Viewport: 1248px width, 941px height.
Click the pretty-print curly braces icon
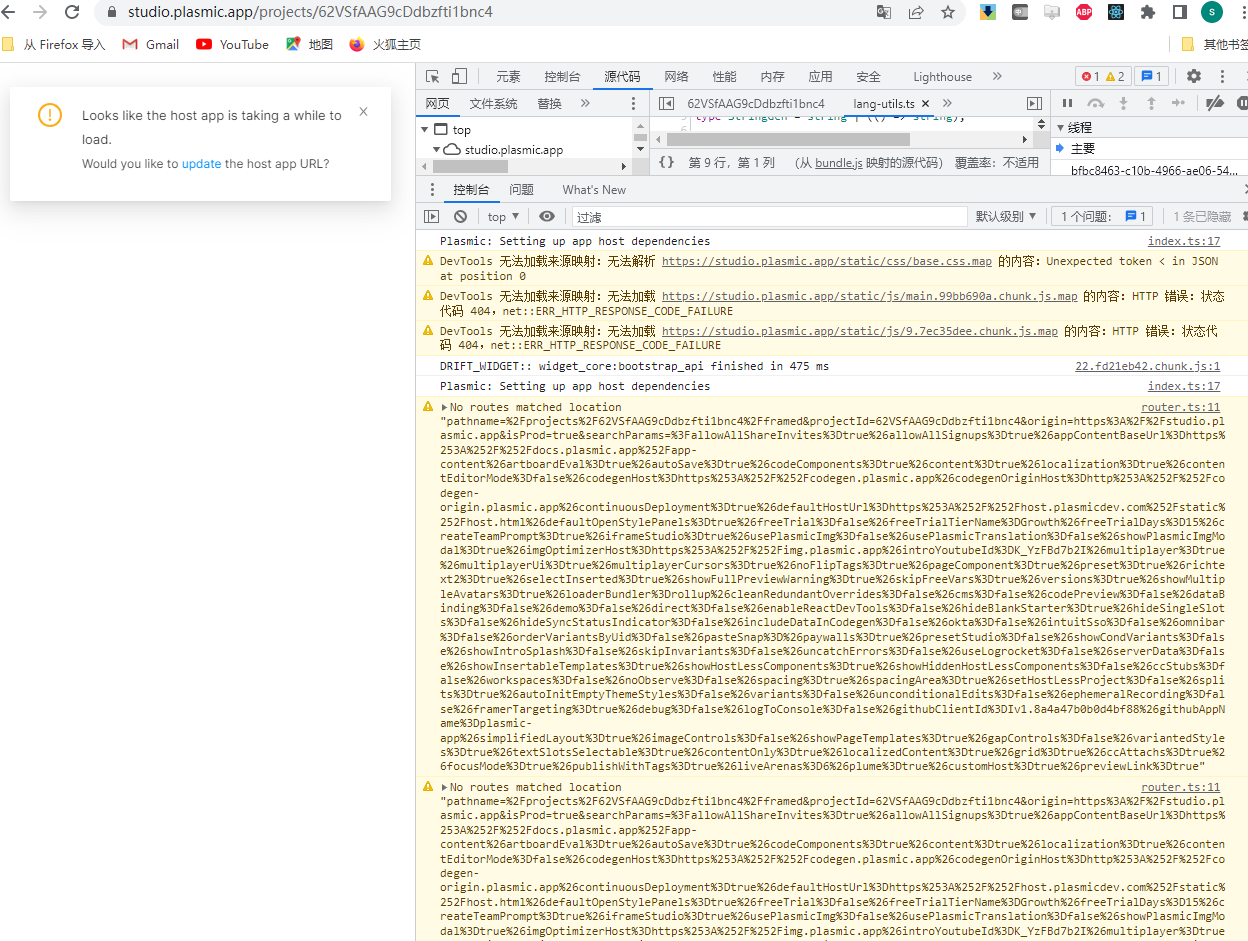pyautogui.click(x=667, y=162)
